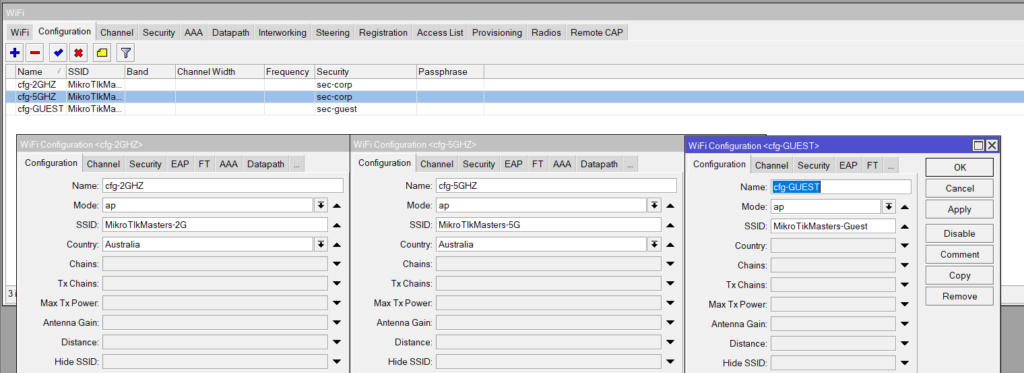Click the Cancel button in the cfg-GUEST window

(x=959, y=188)
